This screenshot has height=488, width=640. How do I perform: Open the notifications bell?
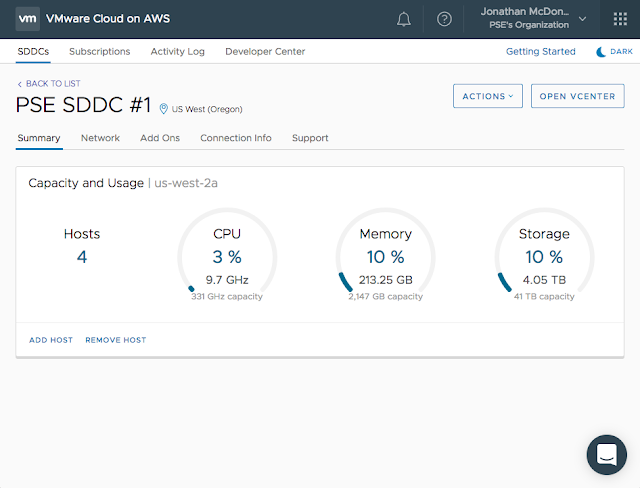(404, 19)
